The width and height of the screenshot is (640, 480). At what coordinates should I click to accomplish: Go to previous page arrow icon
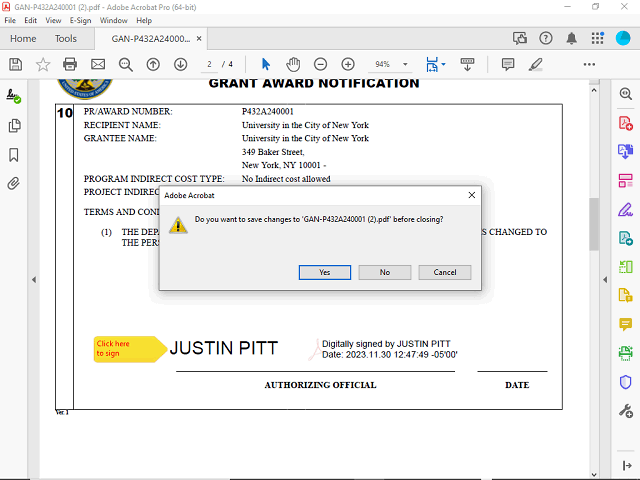153,64
